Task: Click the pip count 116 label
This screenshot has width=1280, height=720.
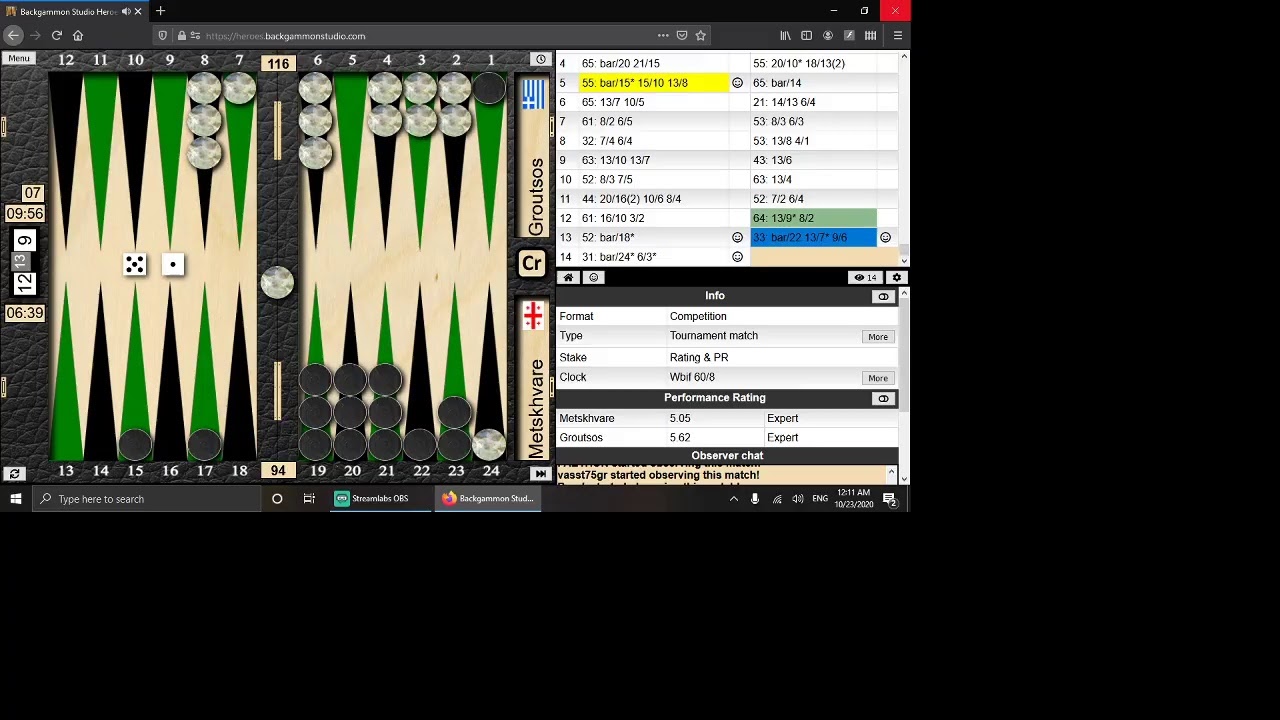Action: pos(278,64)
